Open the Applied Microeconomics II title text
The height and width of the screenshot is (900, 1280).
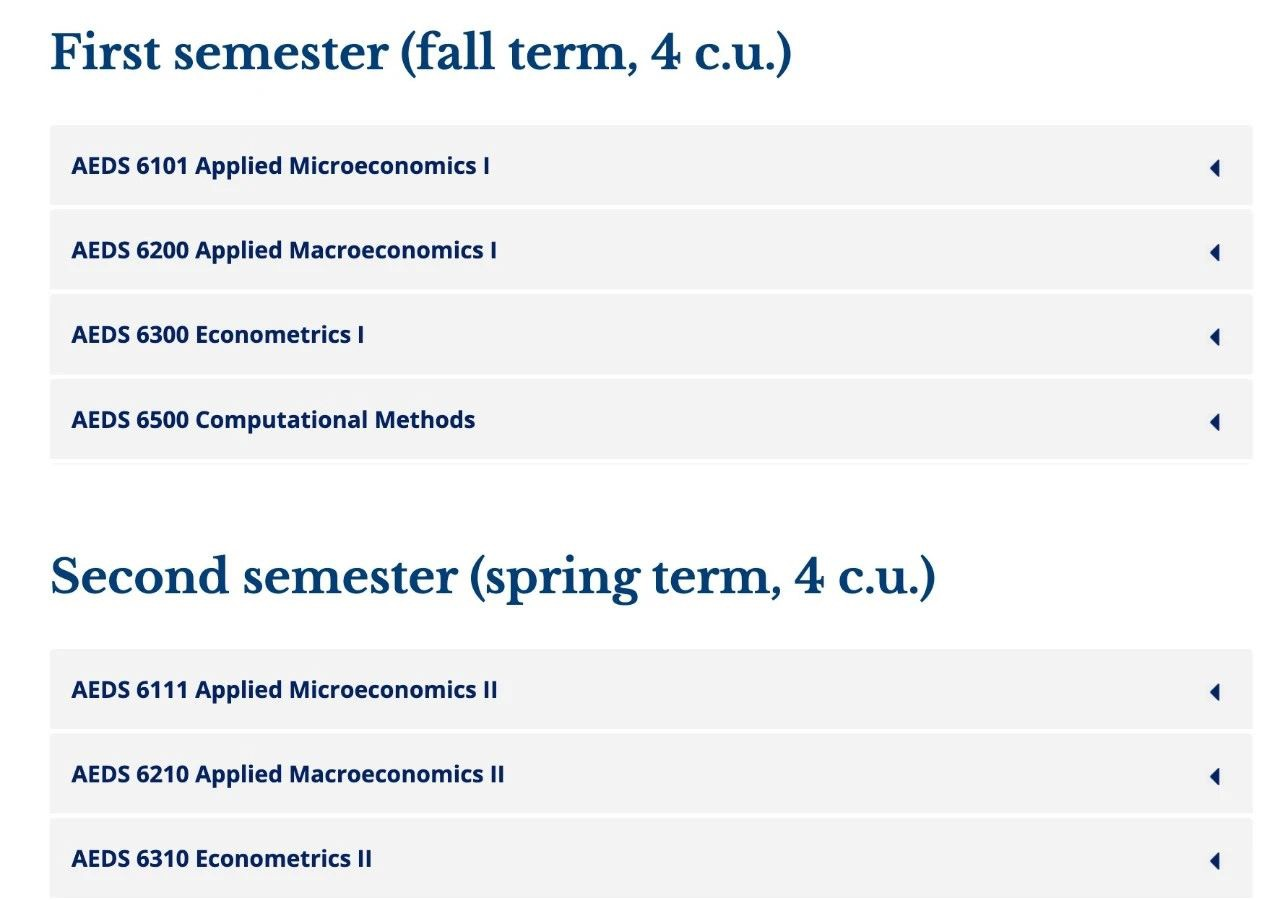click(x=346, y=690)
